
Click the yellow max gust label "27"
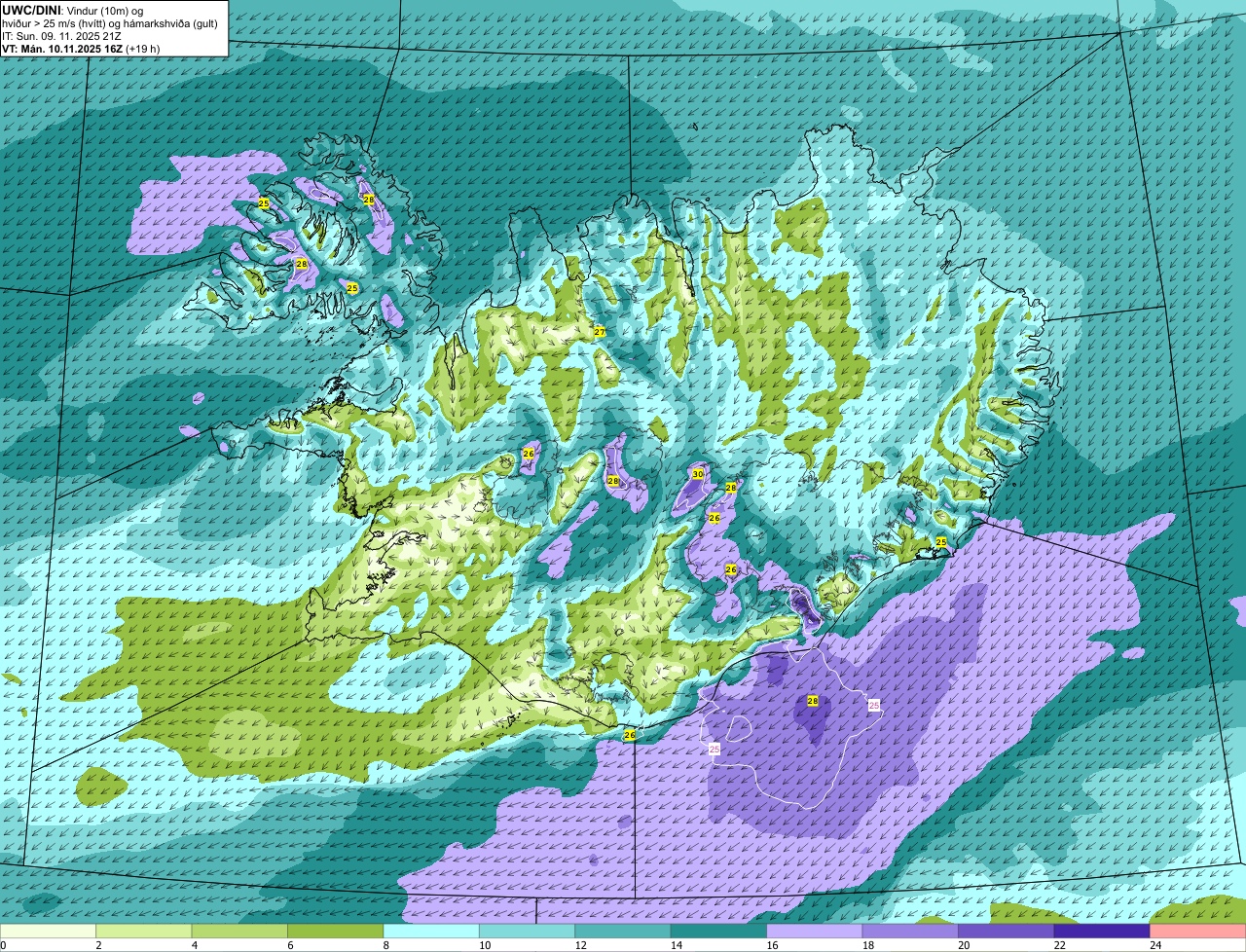click(x=600, y=332)
